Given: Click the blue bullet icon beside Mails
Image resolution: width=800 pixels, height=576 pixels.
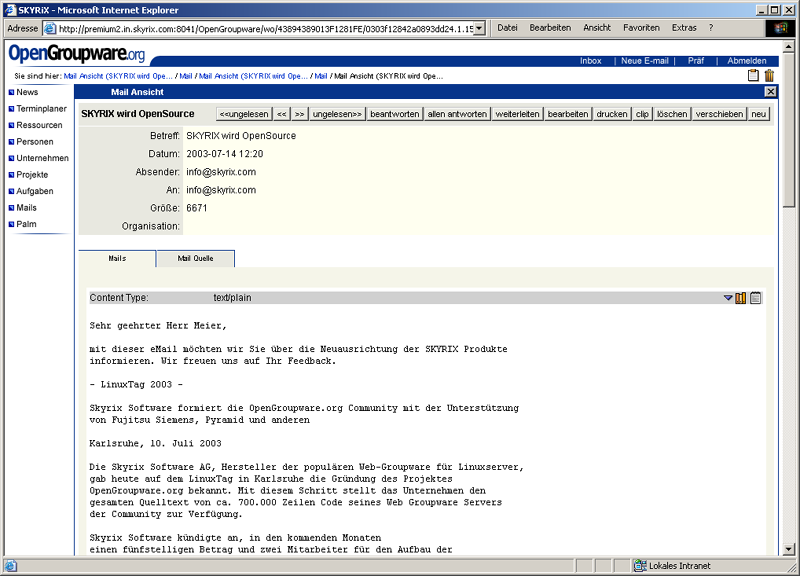Looking at the screenshot, I should pos(11,208).
